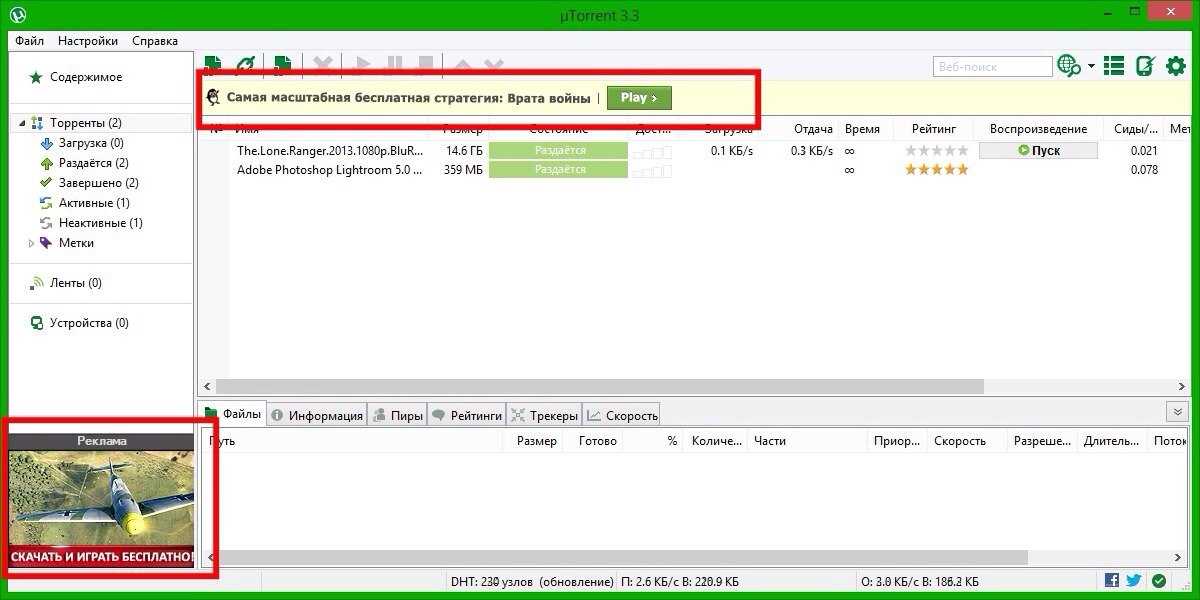Open the Справка menu
The image size is (1200, 600).
[155, 41]
